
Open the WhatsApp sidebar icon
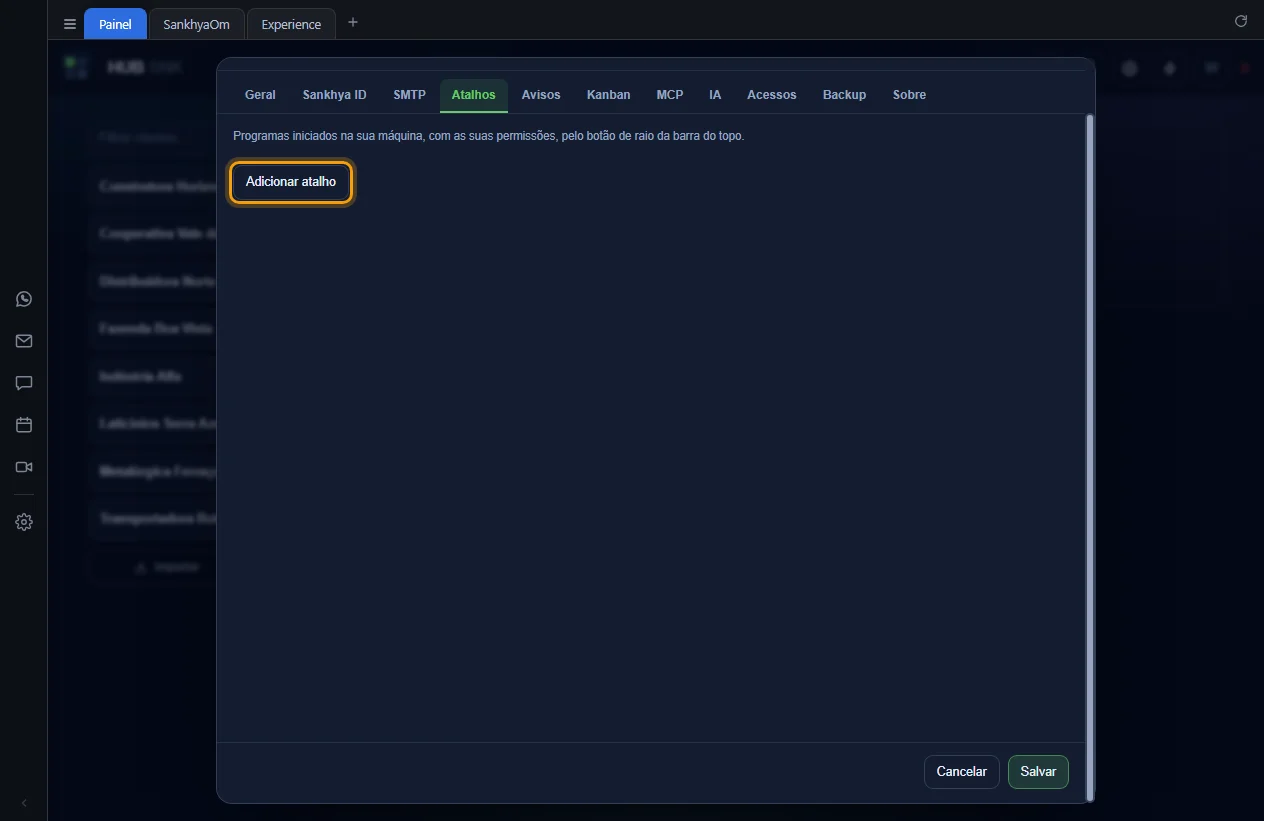(24, 299)
